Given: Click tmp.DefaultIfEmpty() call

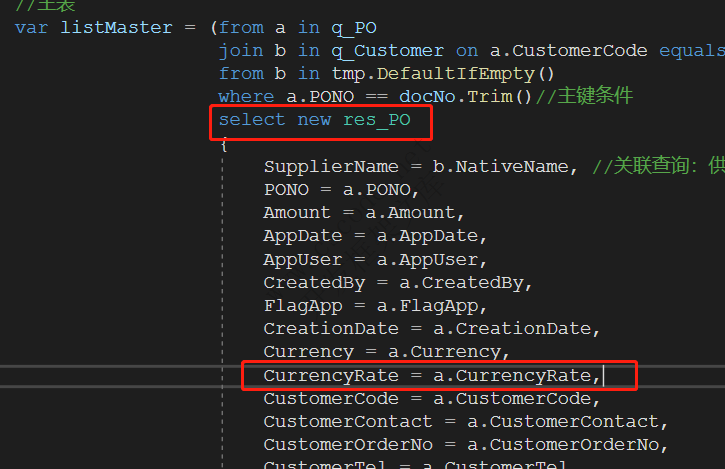Looking at the screenshot, I should point(442,74).
